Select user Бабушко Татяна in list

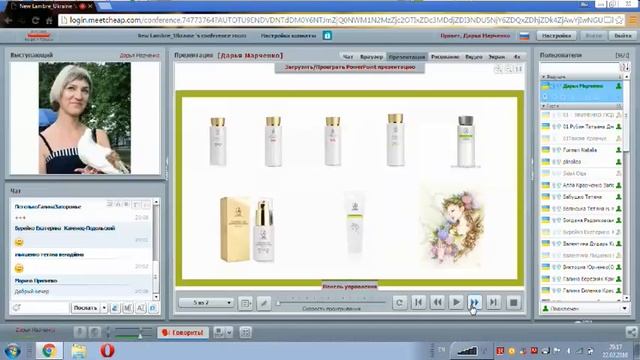(x=581, y=197)
